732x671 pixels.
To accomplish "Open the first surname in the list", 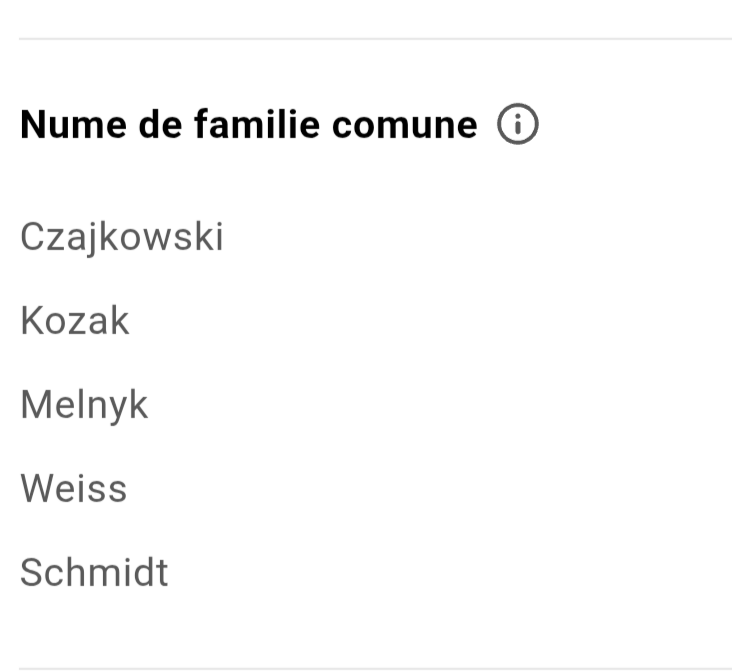I will (121, 238).
